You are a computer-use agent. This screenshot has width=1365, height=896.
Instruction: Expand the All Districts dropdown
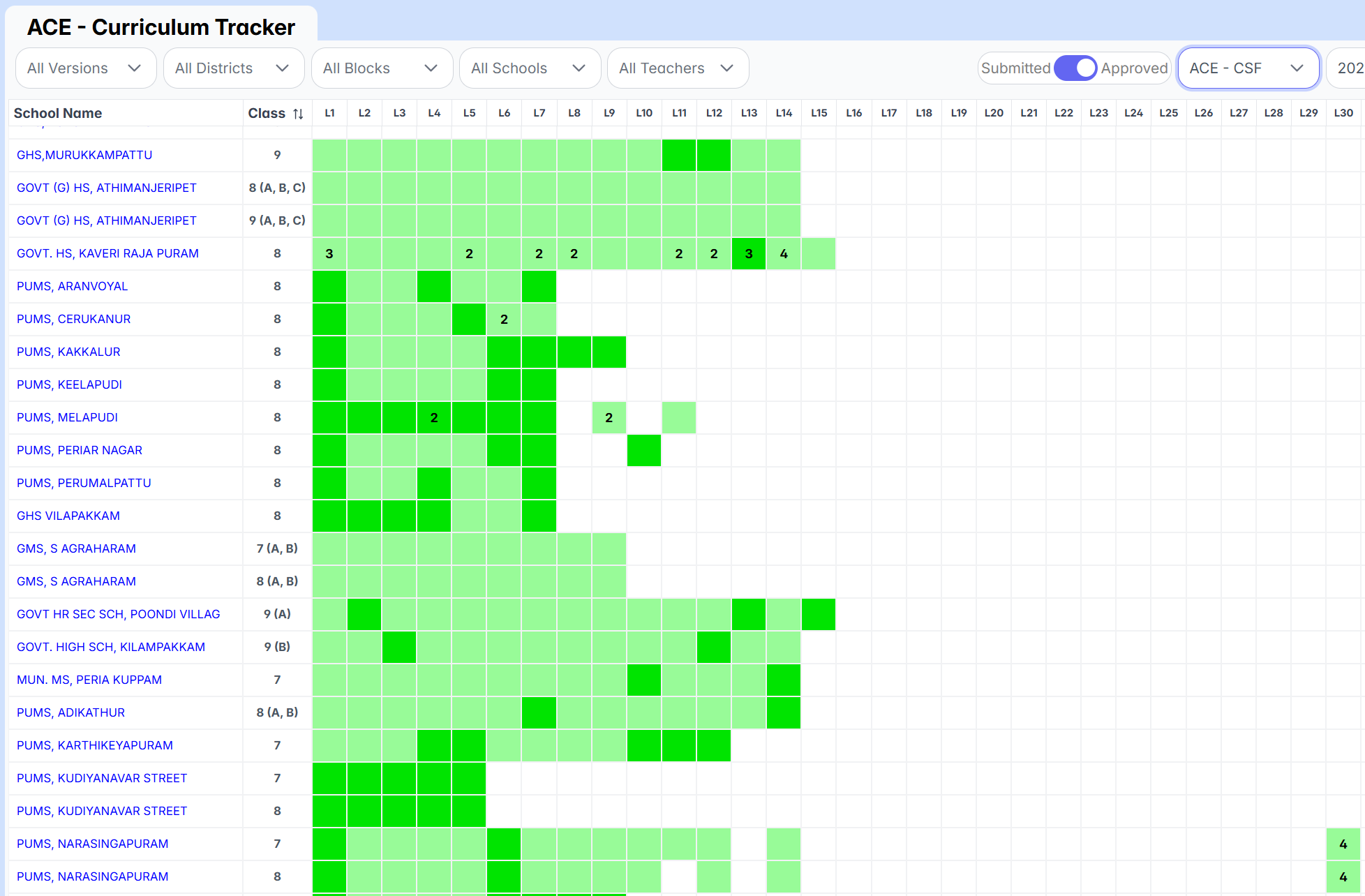[233, 68]
